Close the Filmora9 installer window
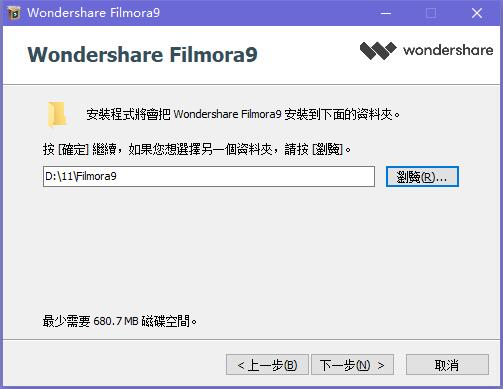The height and width of the screenshot is (389, 503). [477, 13]
